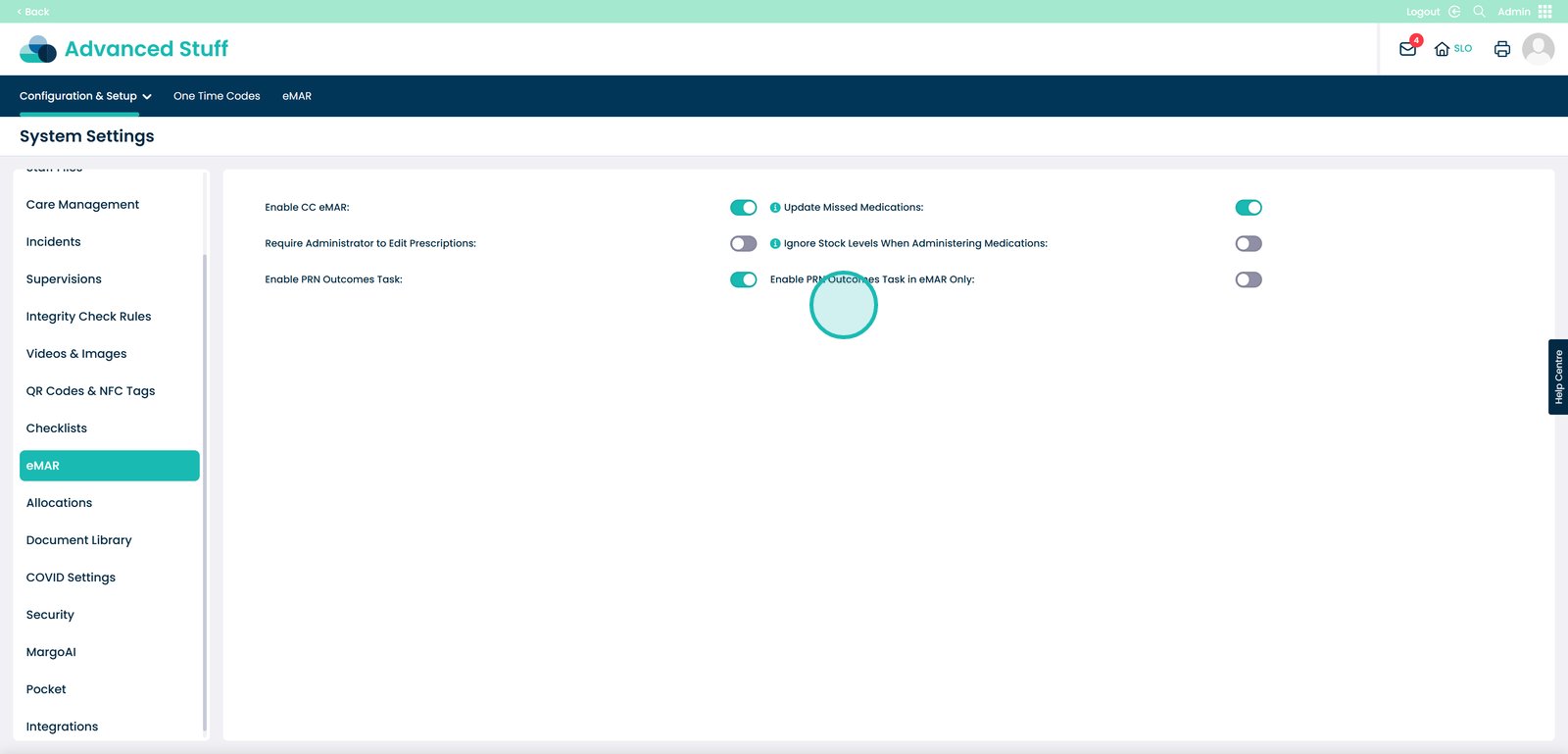1568x754 pixels.
Task: Open the Admin apps grid icon
Action: (1545, 12)
